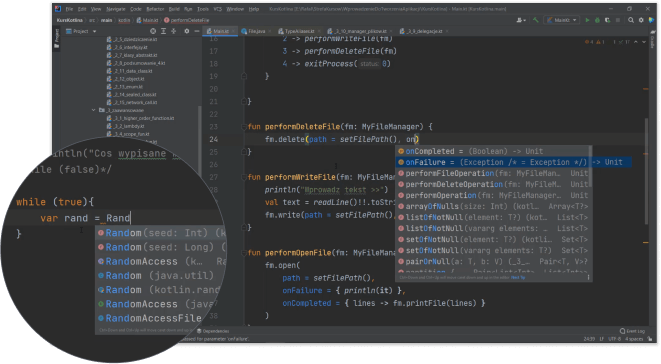The height and width of the screenshot is (364, 661).
Task: Toggle the Gradle tool window side tab
Action: coord(653,38)
